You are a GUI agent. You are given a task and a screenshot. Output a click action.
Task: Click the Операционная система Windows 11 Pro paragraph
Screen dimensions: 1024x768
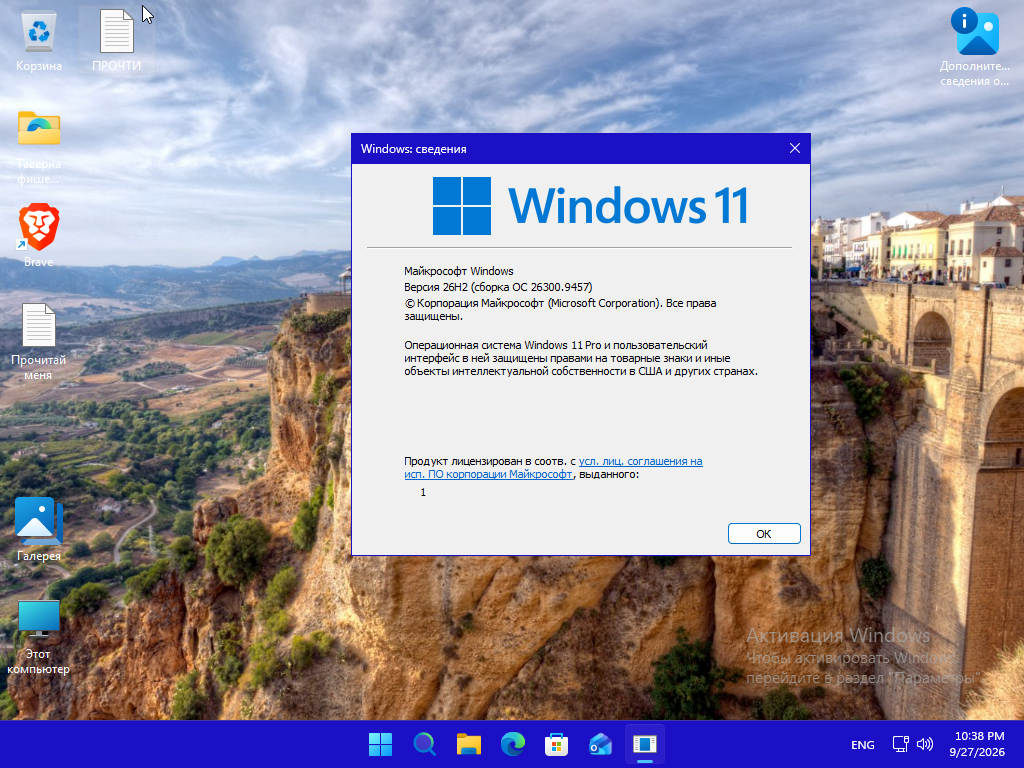[581, 358]
